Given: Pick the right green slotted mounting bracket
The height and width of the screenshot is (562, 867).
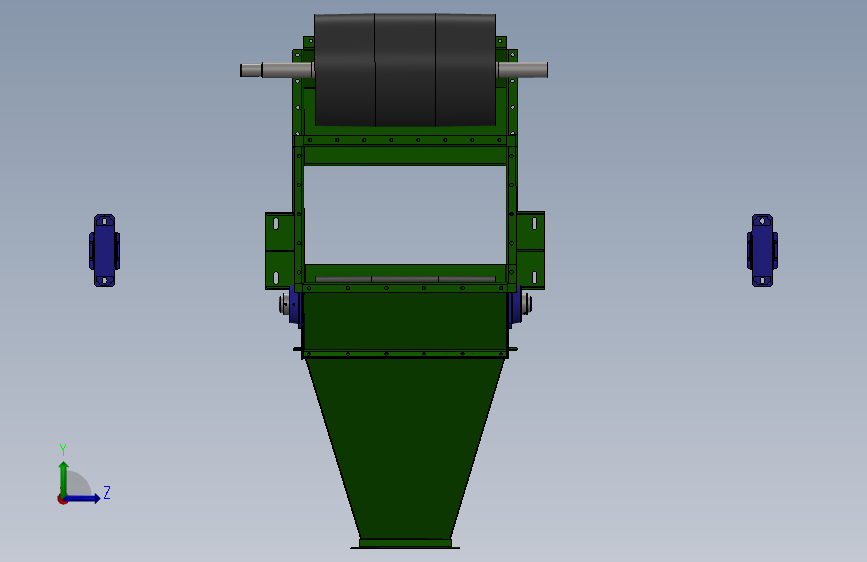Looking at the screenshot, I should coord(531,251).
